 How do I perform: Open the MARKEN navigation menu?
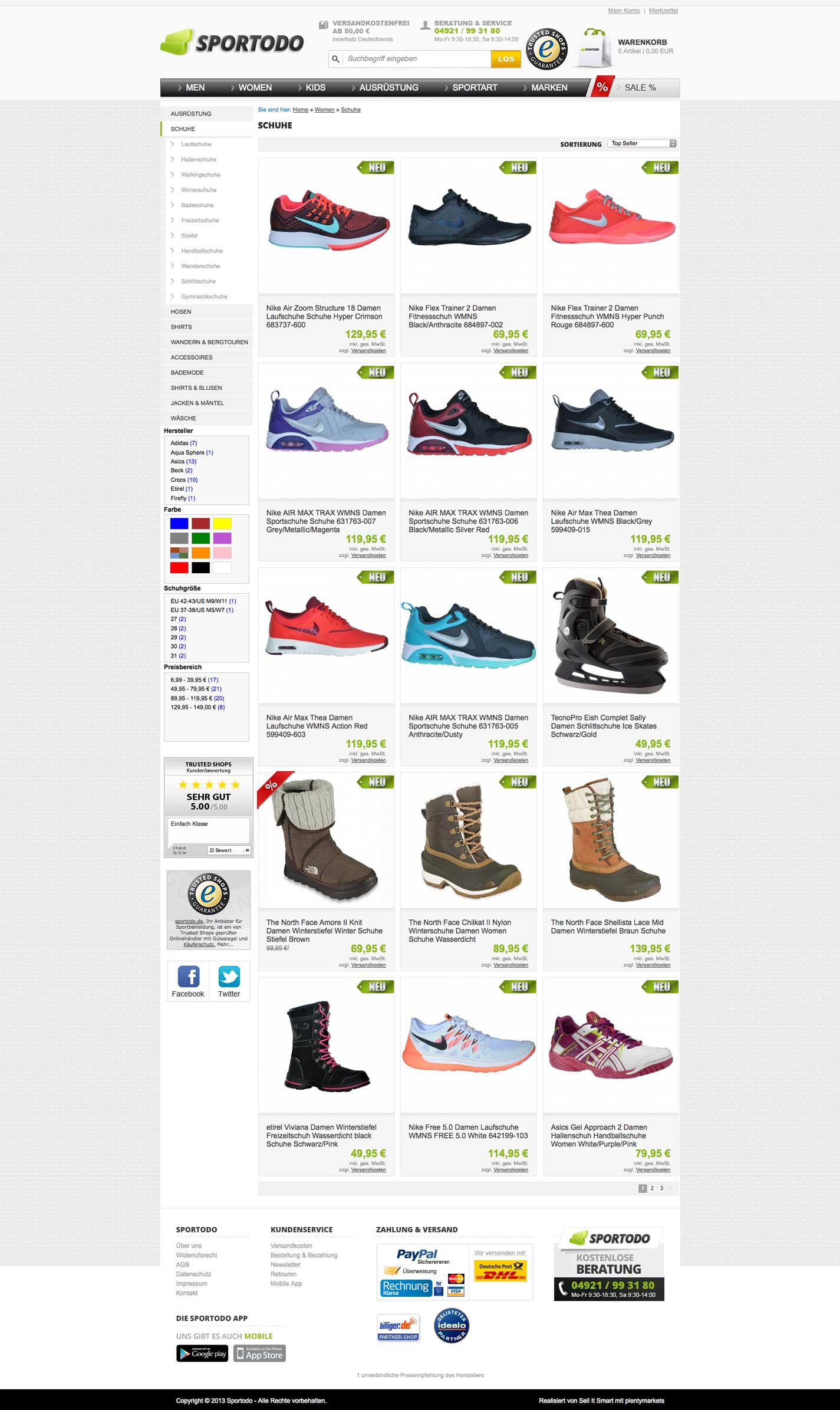(549, 87)
